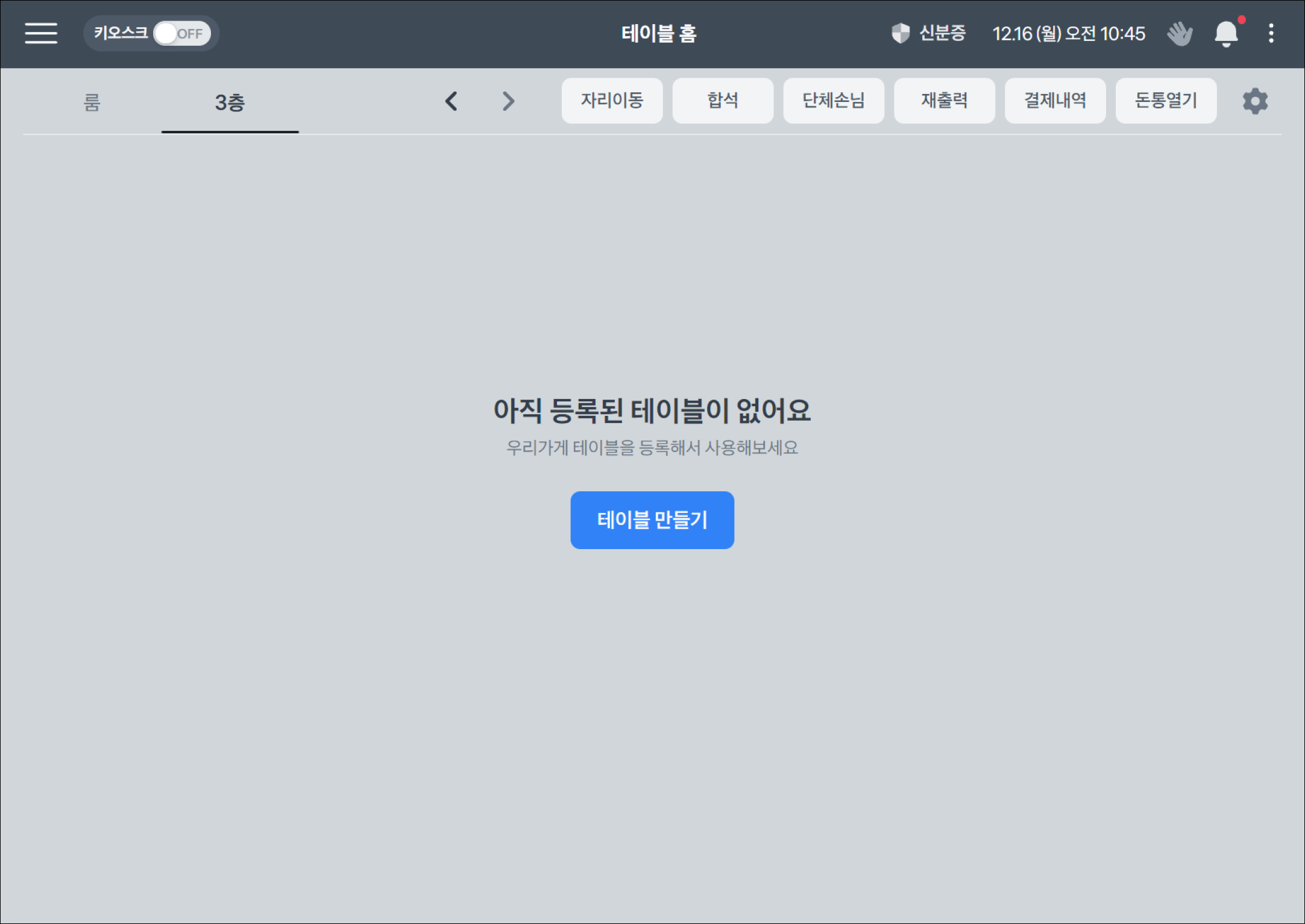Click the waving hand icon
Screen dimensions: 1305x924
[x=1179, y=33]
